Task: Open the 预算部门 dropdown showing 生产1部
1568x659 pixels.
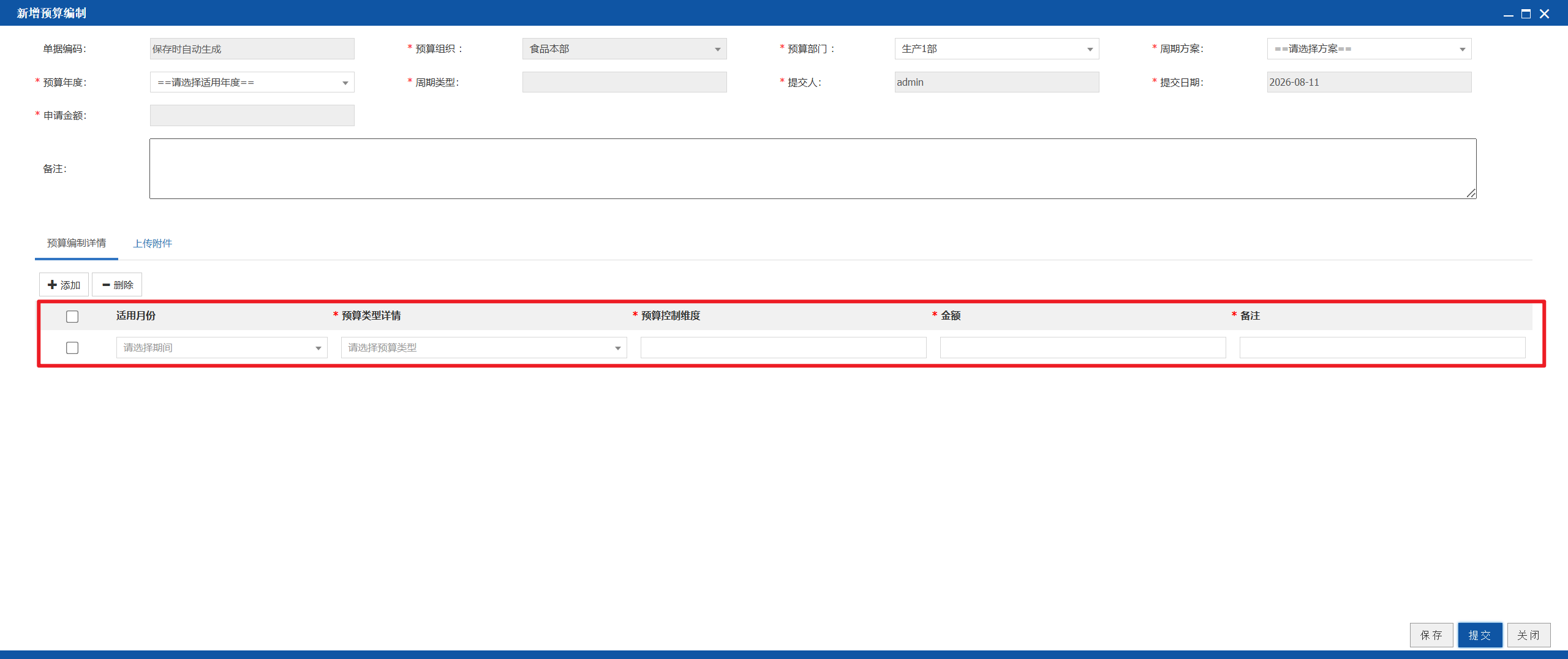Action: coord(997,49)
